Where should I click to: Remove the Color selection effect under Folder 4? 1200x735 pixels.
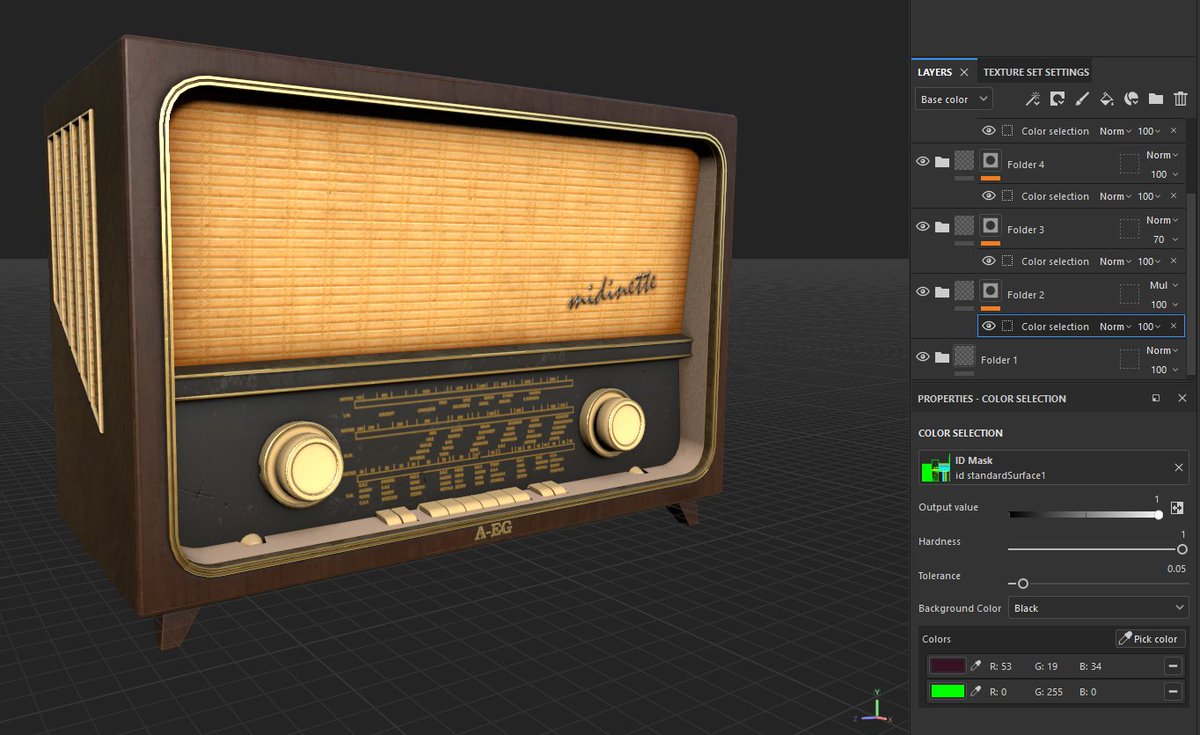coord(1174,197)
